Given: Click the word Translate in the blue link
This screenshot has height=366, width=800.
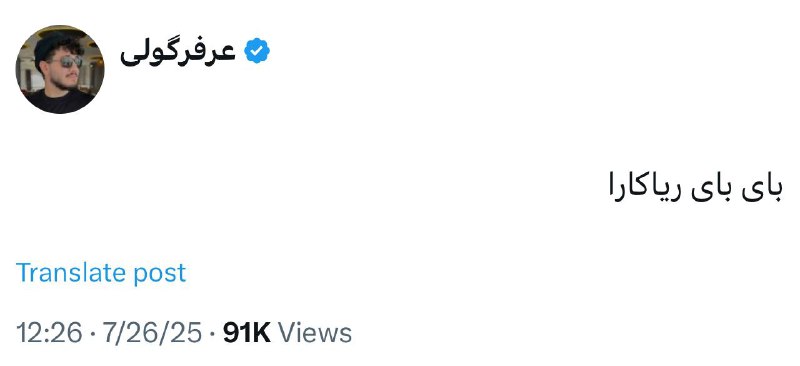Looking at the screenshot, I should 72,272.
